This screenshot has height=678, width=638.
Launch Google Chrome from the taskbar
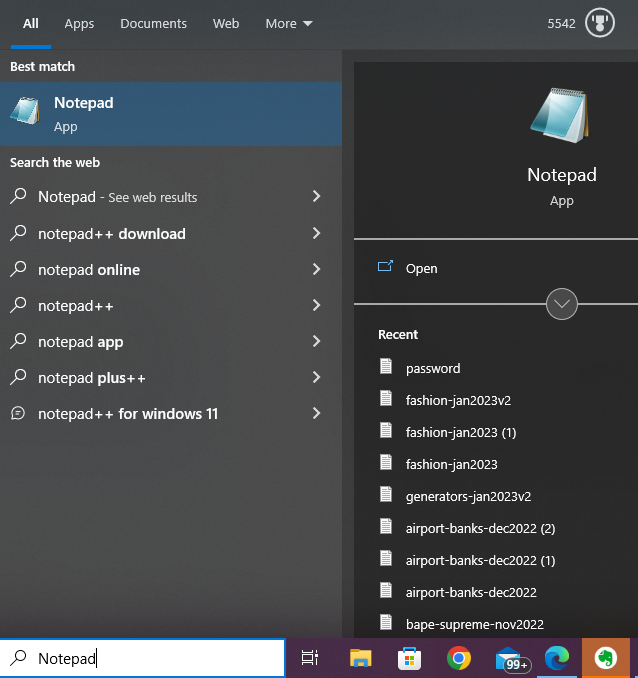click(458, 658)
